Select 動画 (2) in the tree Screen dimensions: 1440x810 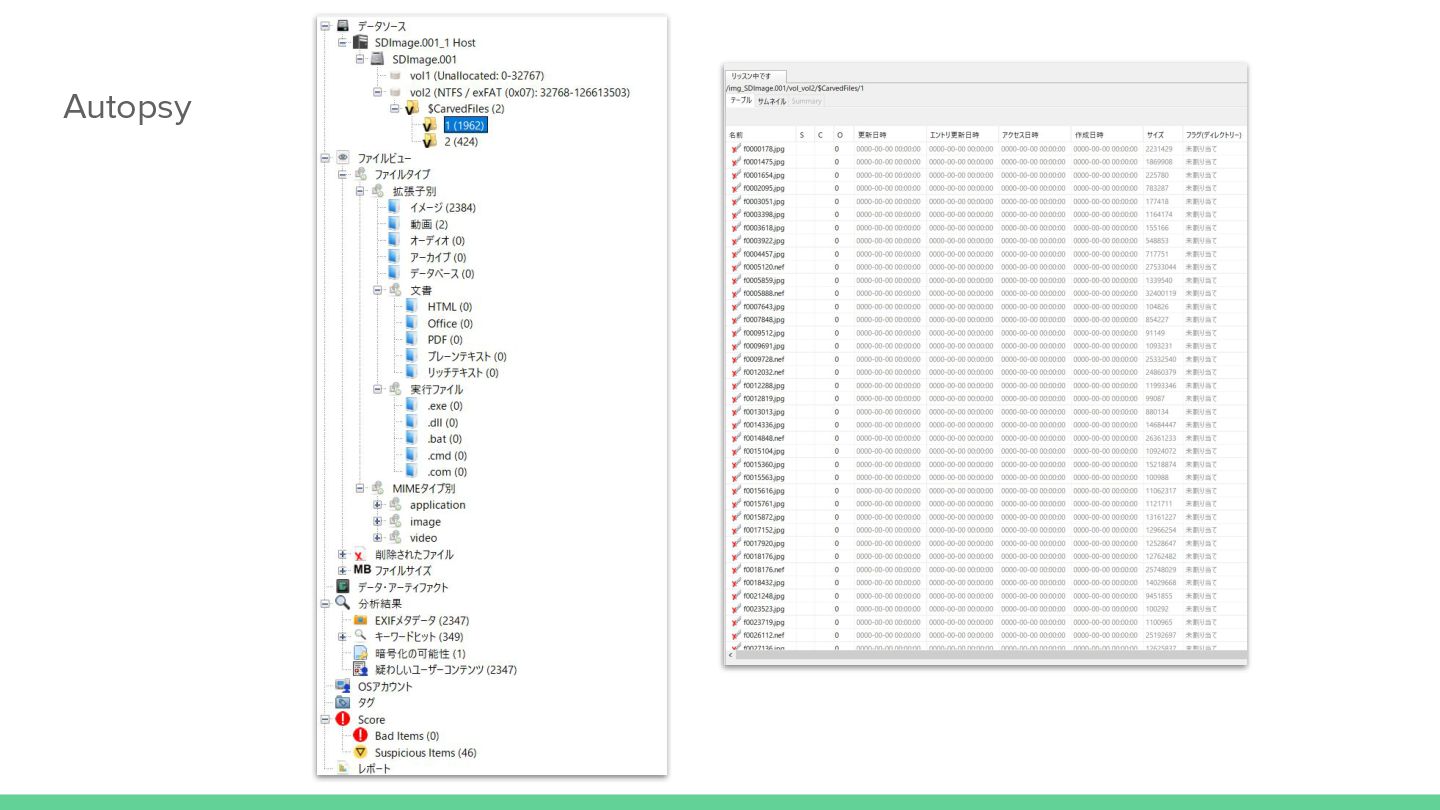tap(429, 224)
